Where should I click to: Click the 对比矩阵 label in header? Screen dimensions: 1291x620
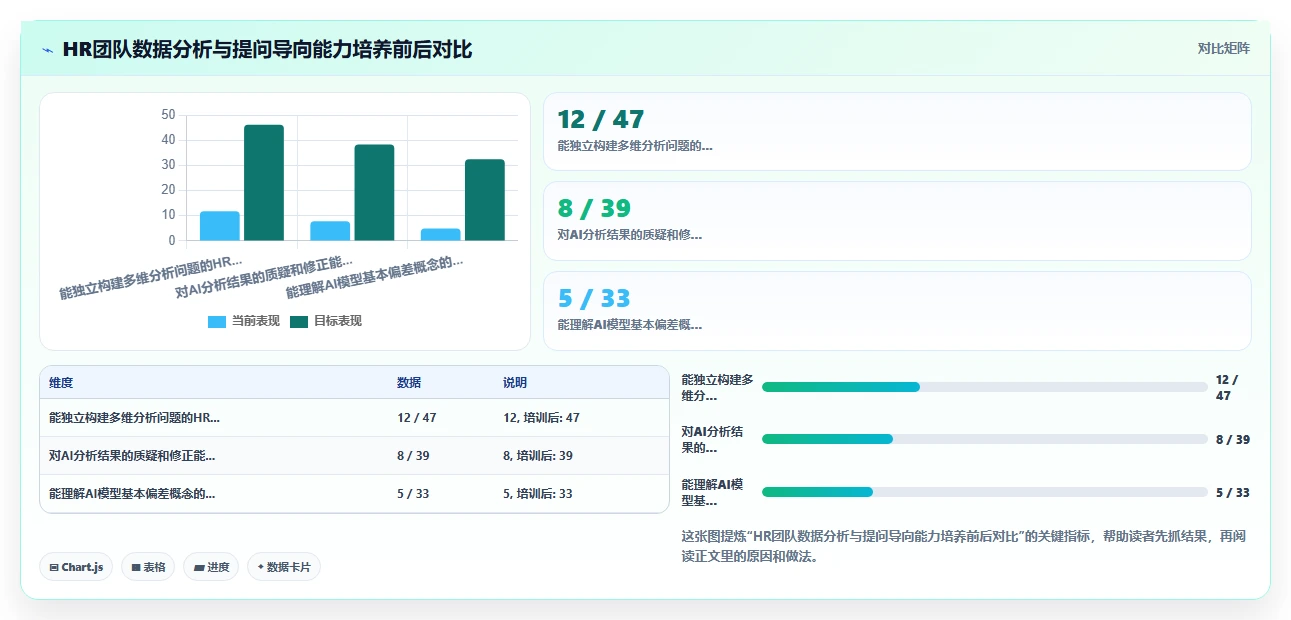(x=1224, y=48)
